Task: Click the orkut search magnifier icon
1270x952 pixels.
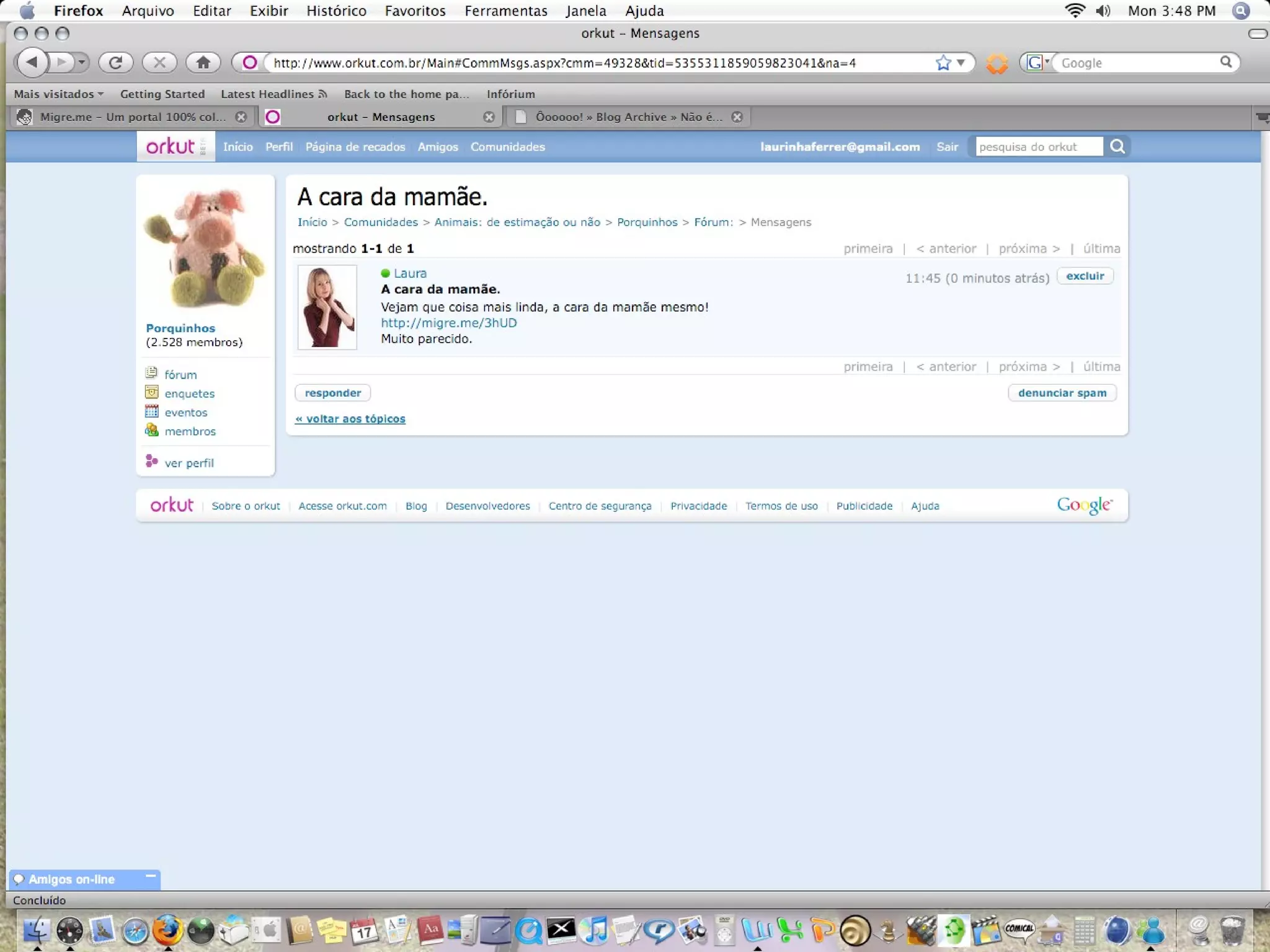Action: coord(1117,147)
